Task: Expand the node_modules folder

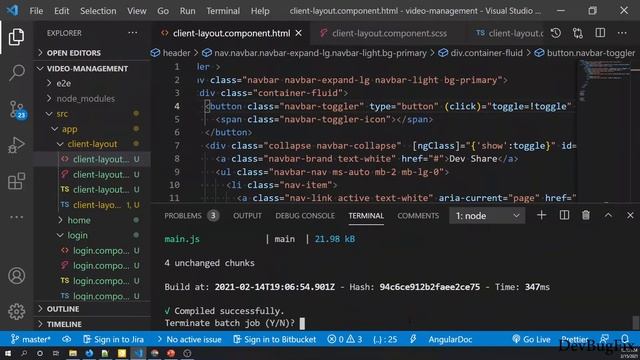Action: tap(81, 98)
